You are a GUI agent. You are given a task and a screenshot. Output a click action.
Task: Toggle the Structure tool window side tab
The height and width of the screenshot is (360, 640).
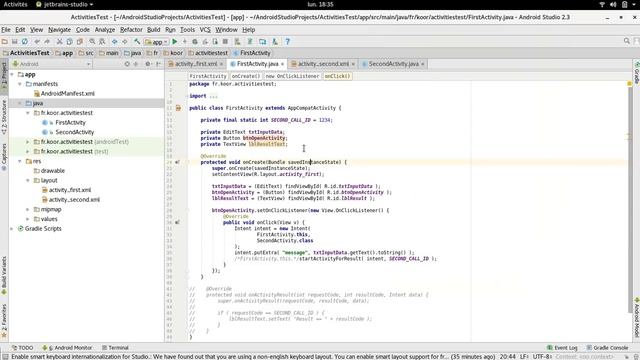tap(4, 117)
